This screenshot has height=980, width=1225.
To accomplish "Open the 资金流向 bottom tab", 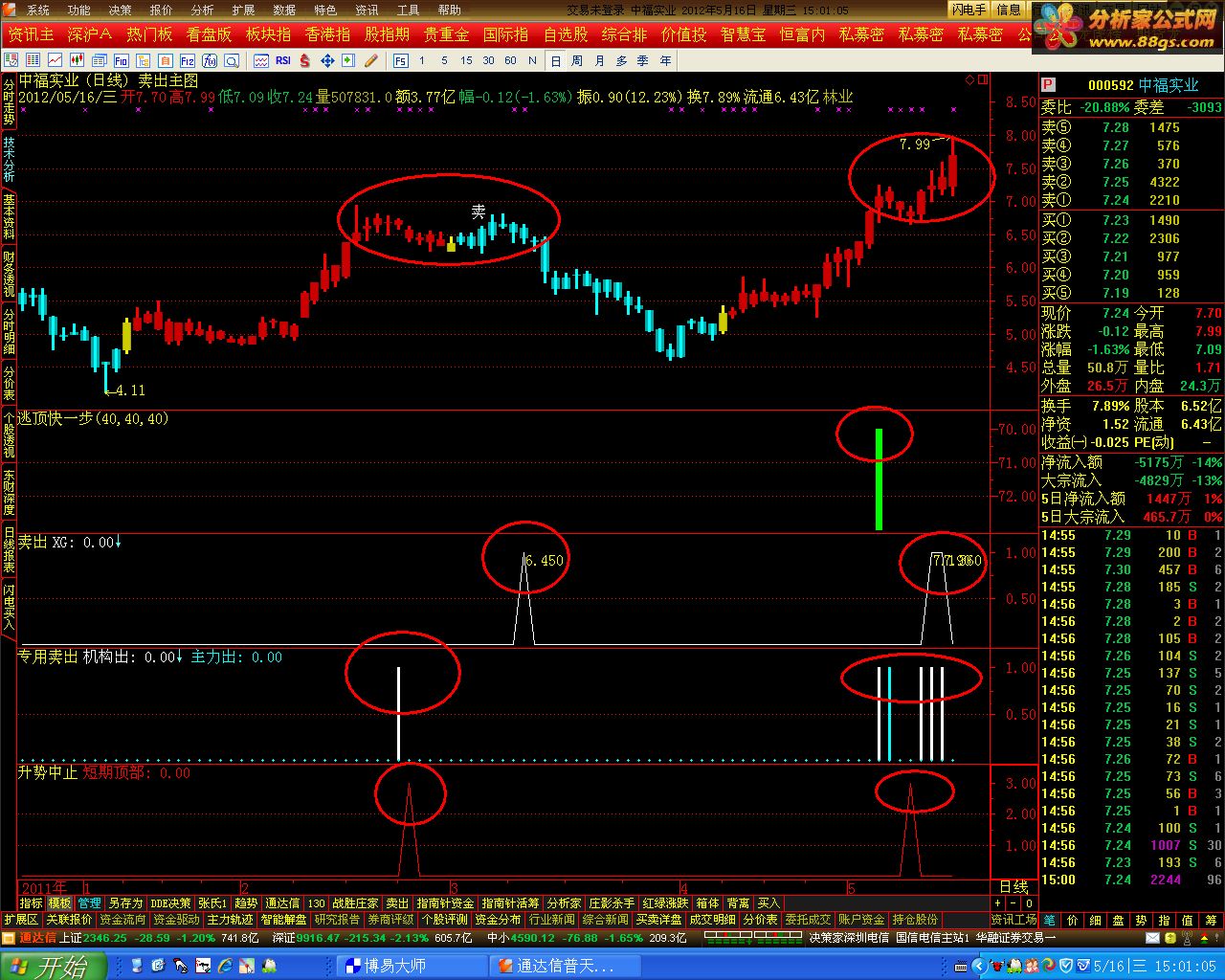I will click(x=122, y=920).
